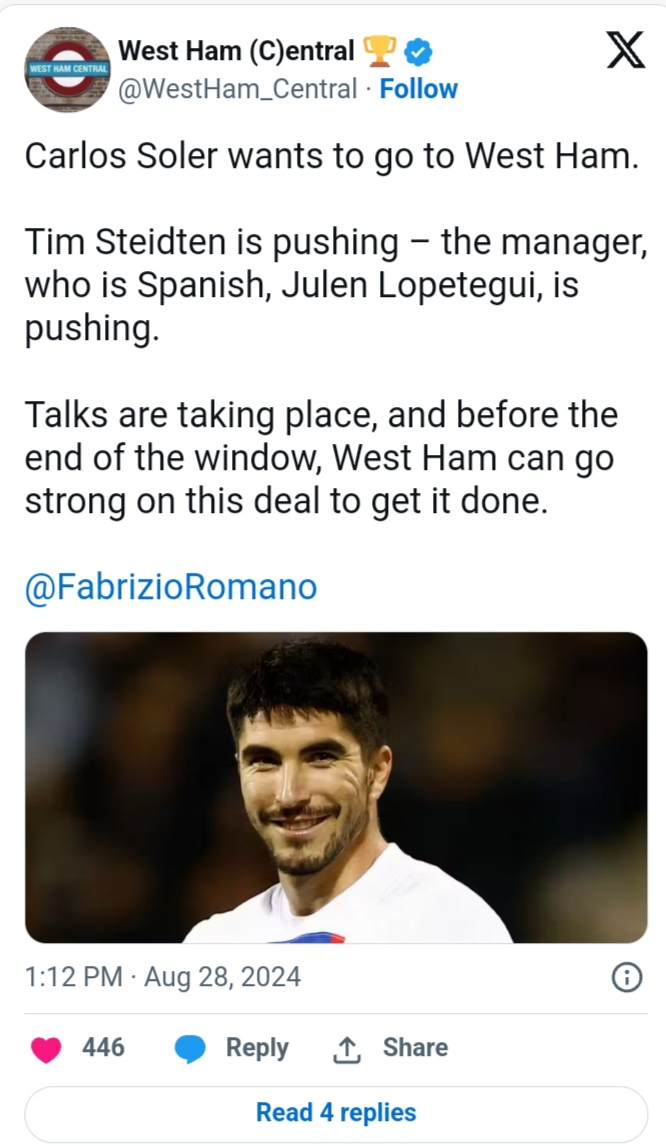Screen dimensions: 666x1146
Task: Click the paragraph about talks taking place
Action: [x=320, y=457]
